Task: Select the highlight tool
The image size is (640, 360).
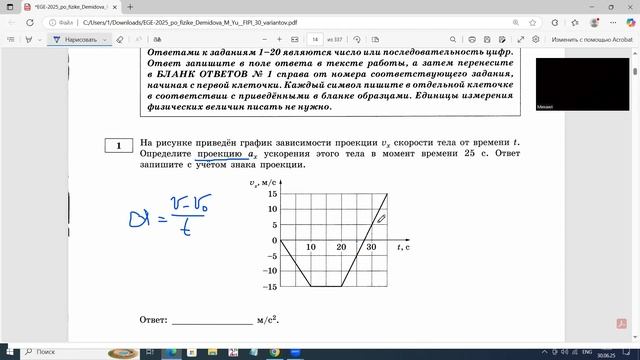Action: coord(29,40)
